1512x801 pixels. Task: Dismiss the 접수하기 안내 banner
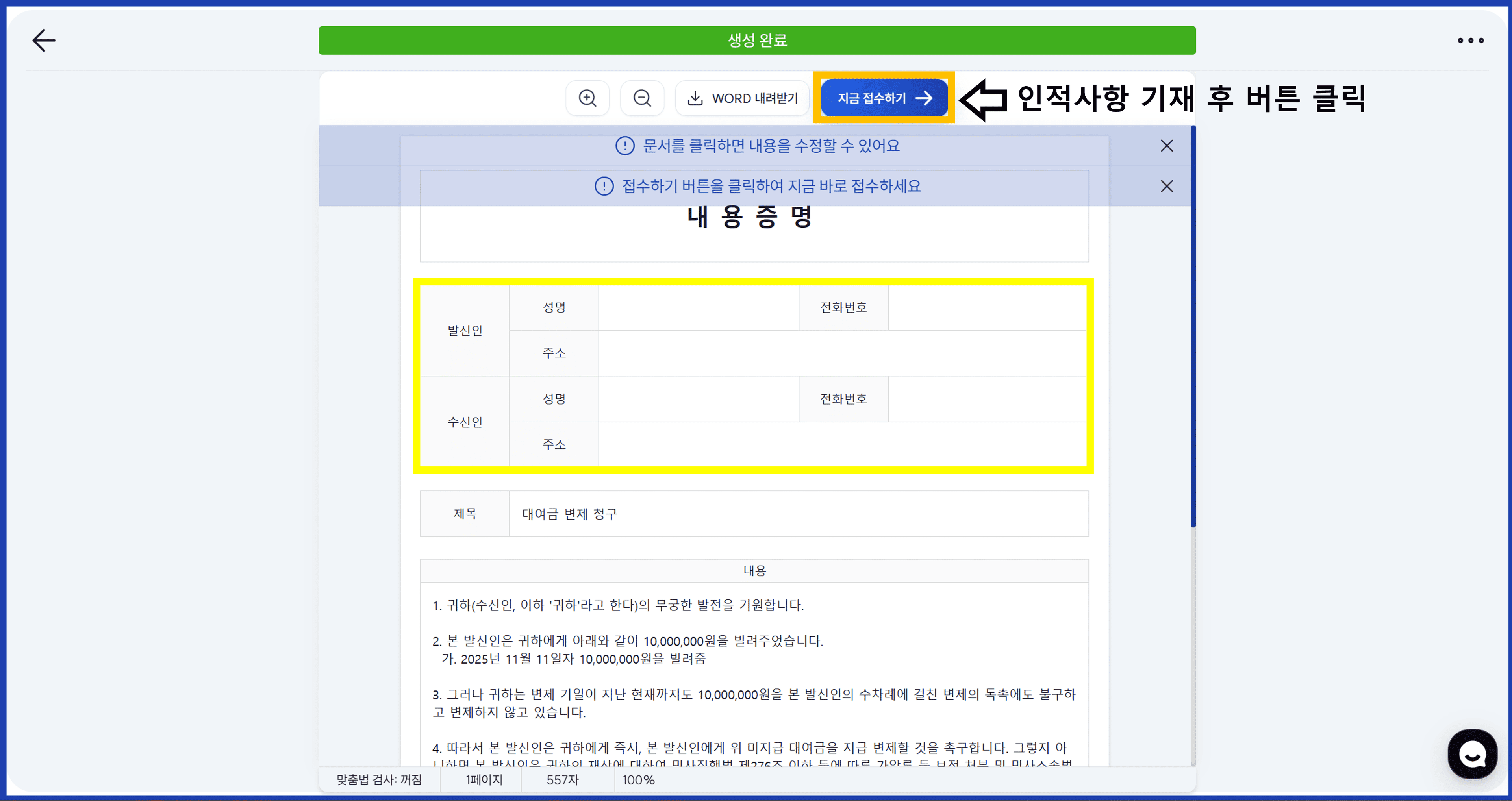point(1166,186)
